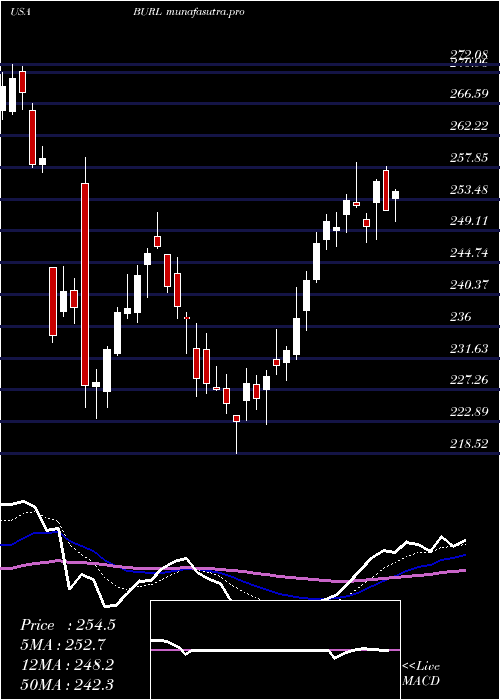Click the 231.63 price level label
The image size is (500, 700).
tap(467, 348)
